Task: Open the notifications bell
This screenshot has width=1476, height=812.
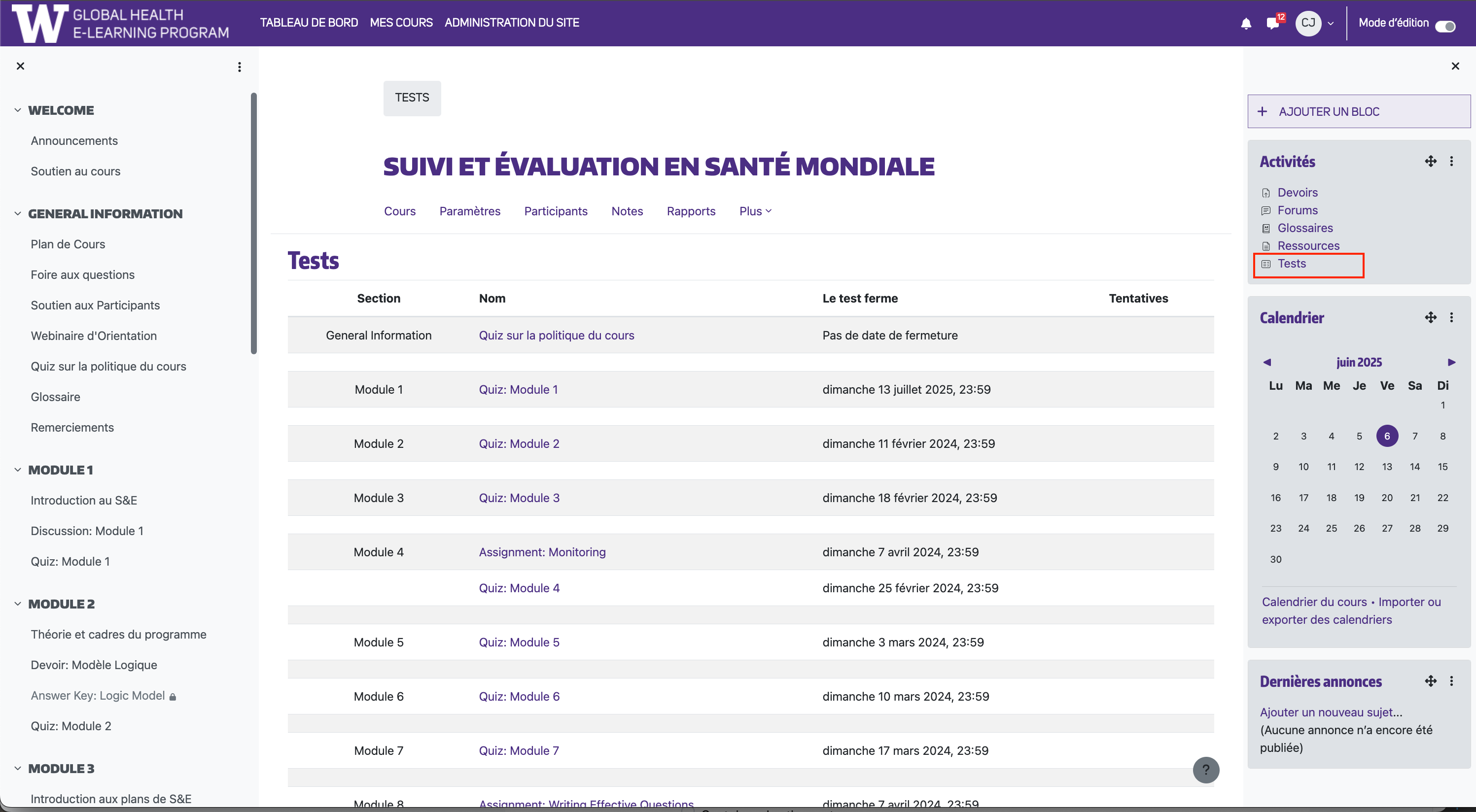Action: 1246,24
